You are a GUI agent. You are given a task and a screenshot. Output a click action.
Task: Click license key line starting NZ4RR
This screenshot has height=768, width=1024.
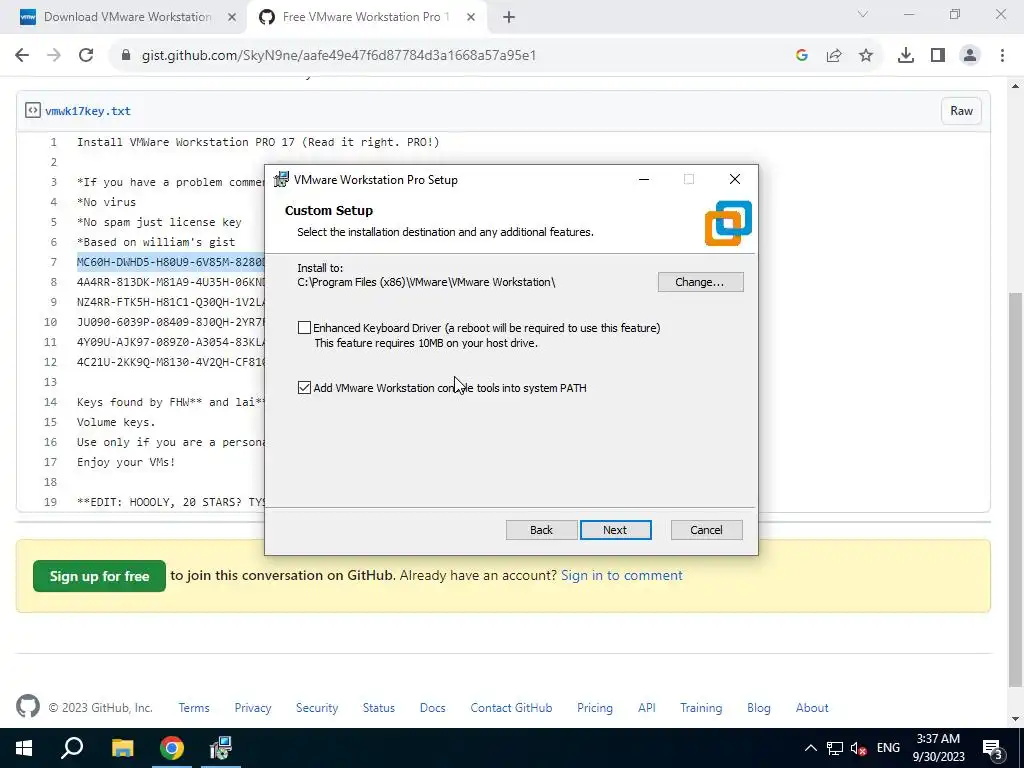(170, 302)
